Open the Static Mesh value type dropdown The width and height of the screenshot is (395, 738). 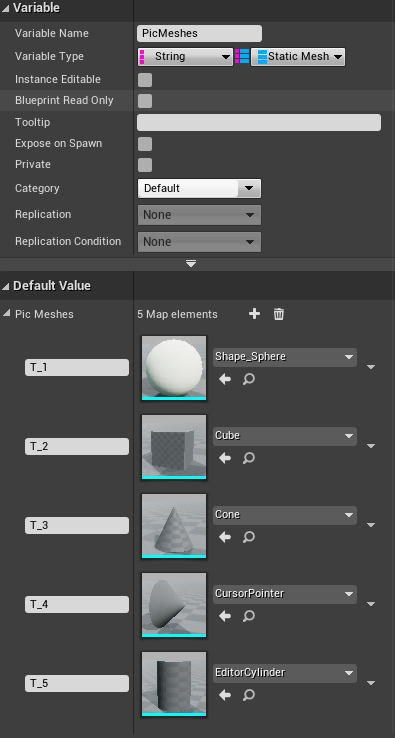pos(298,56)
